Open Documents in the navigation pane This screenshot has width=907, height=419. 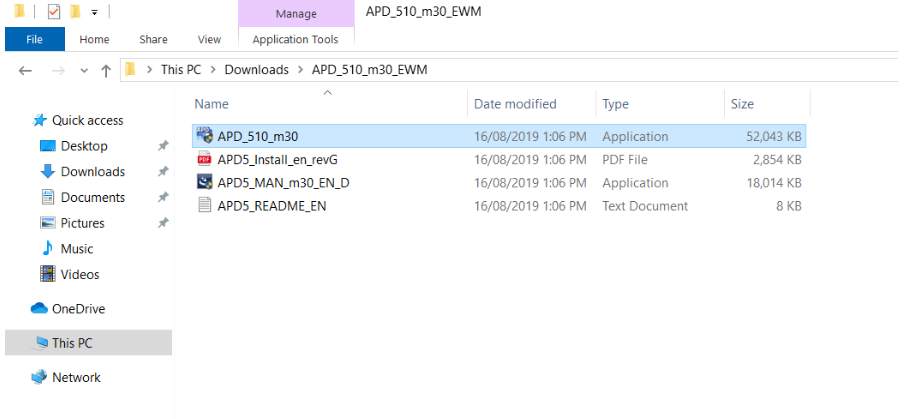pos(93,197)
